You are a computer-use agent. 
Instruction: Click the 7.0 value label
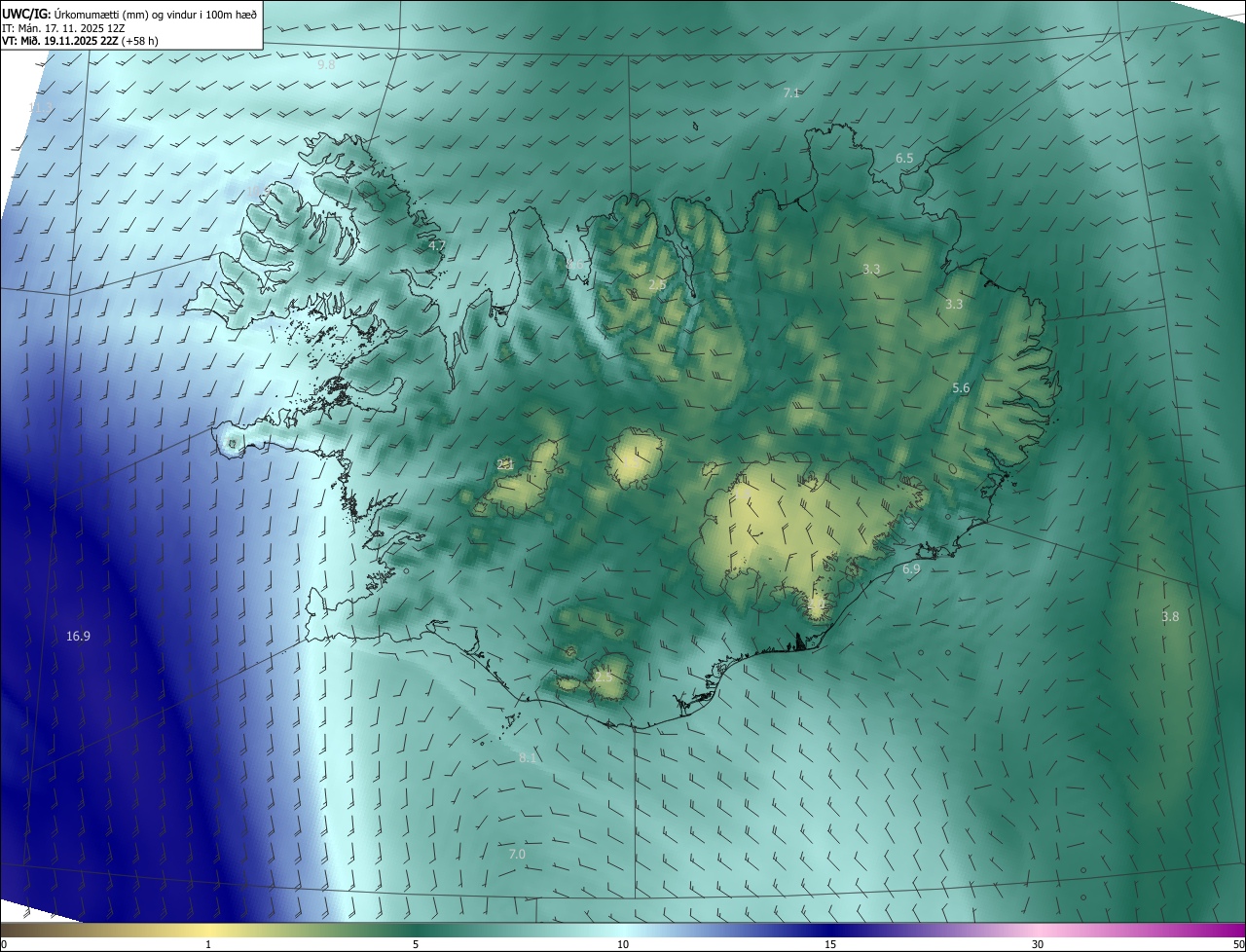[517, 855]
